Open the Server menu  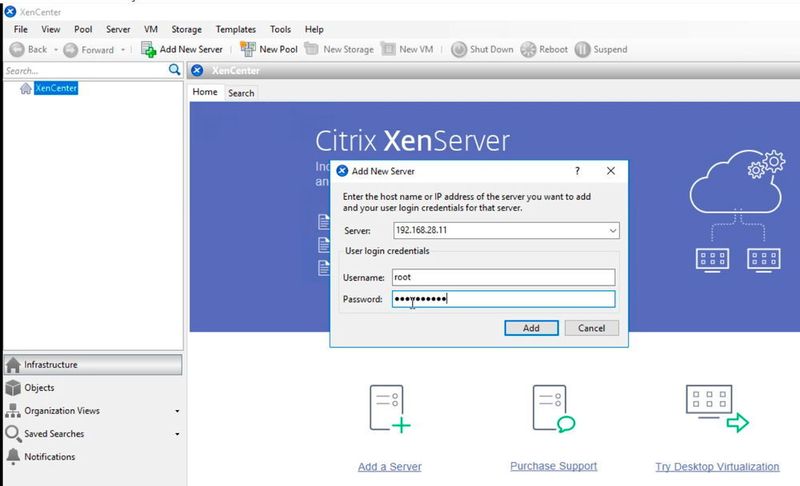118,29
